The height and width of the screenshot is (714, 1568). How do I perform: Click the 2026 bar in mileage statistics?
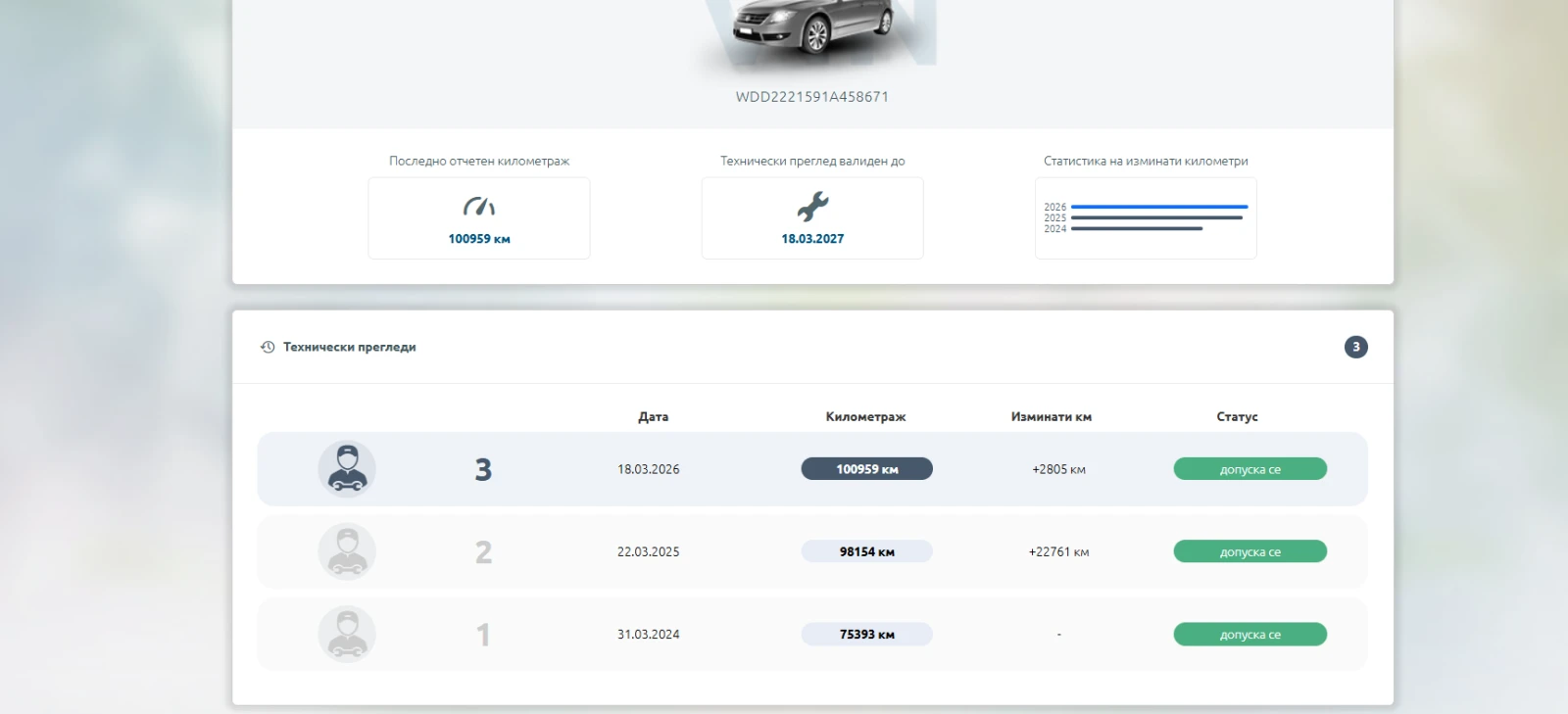(x=1159, y=207)
